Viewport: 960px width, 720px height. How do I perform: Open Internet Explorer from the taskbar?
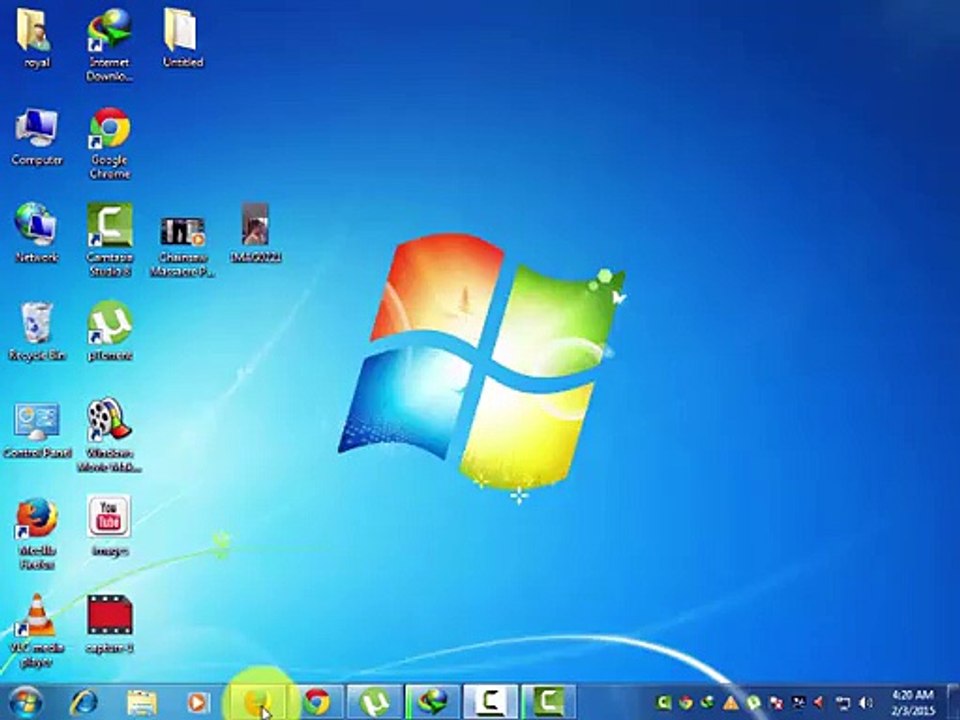tap(83, 702)
